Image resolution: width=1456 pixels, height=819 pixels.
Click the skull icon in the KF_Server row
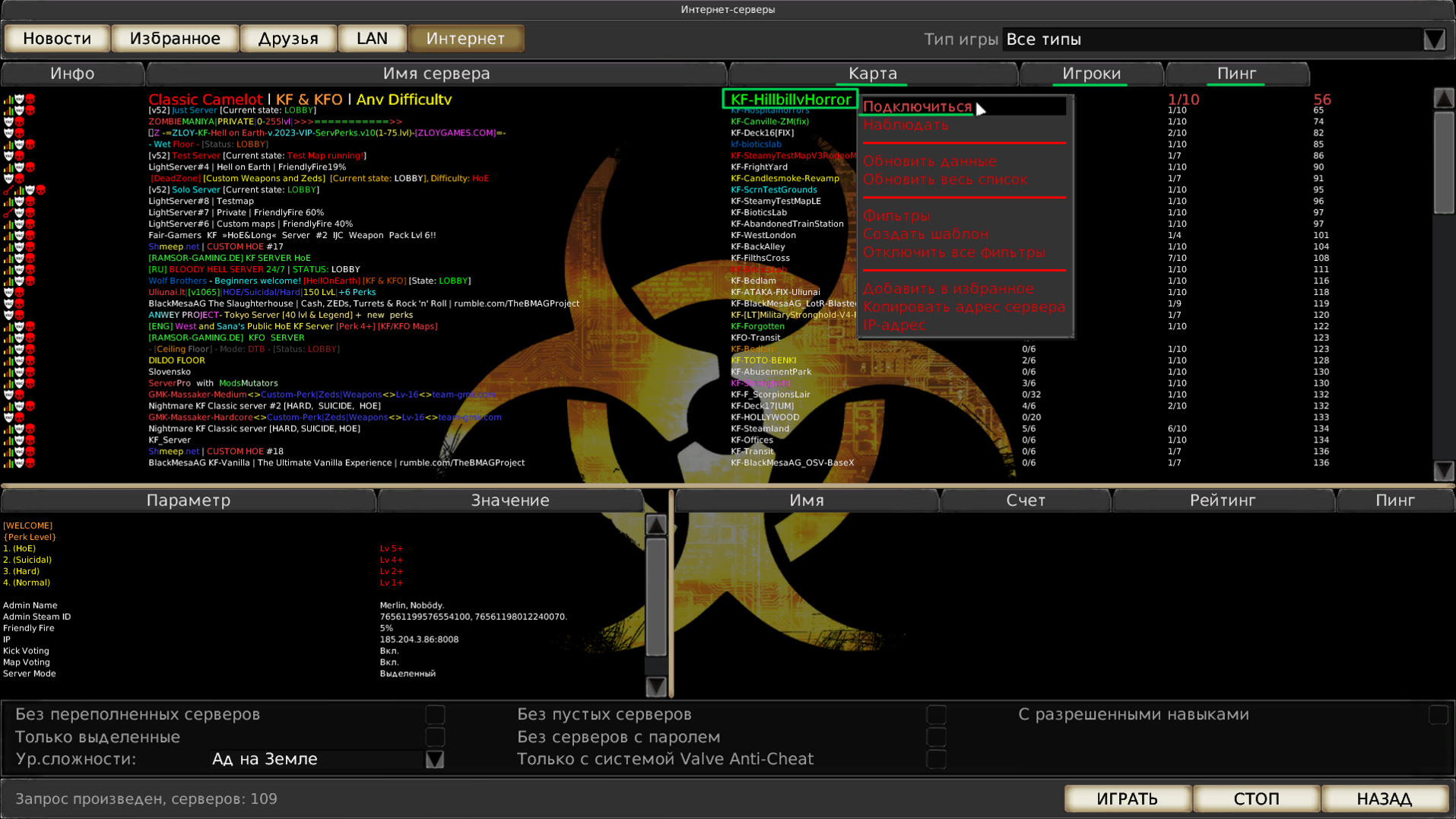30,440
